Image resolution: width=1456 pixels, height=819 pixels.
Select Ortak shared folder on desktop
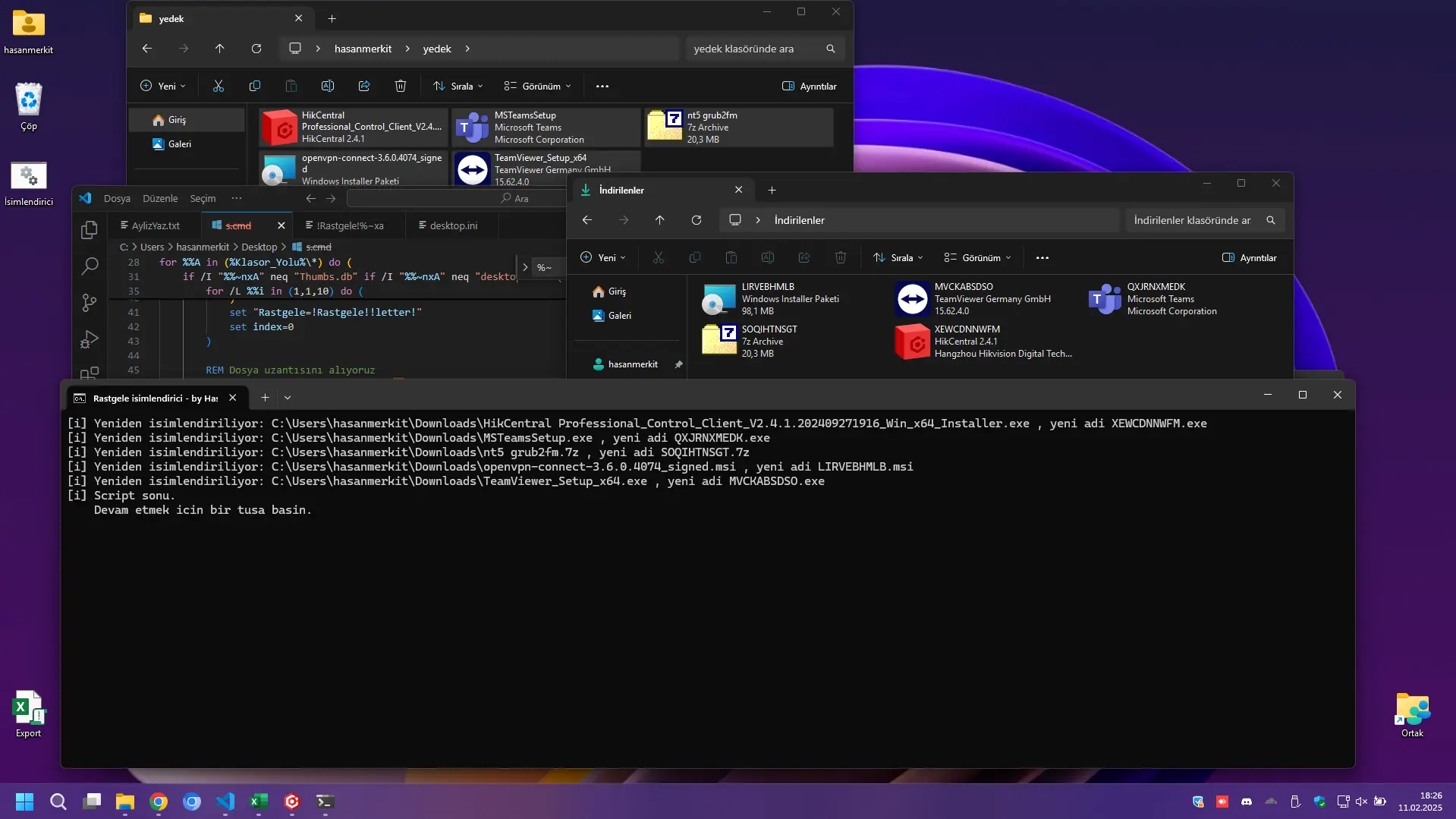[1412, 714]
